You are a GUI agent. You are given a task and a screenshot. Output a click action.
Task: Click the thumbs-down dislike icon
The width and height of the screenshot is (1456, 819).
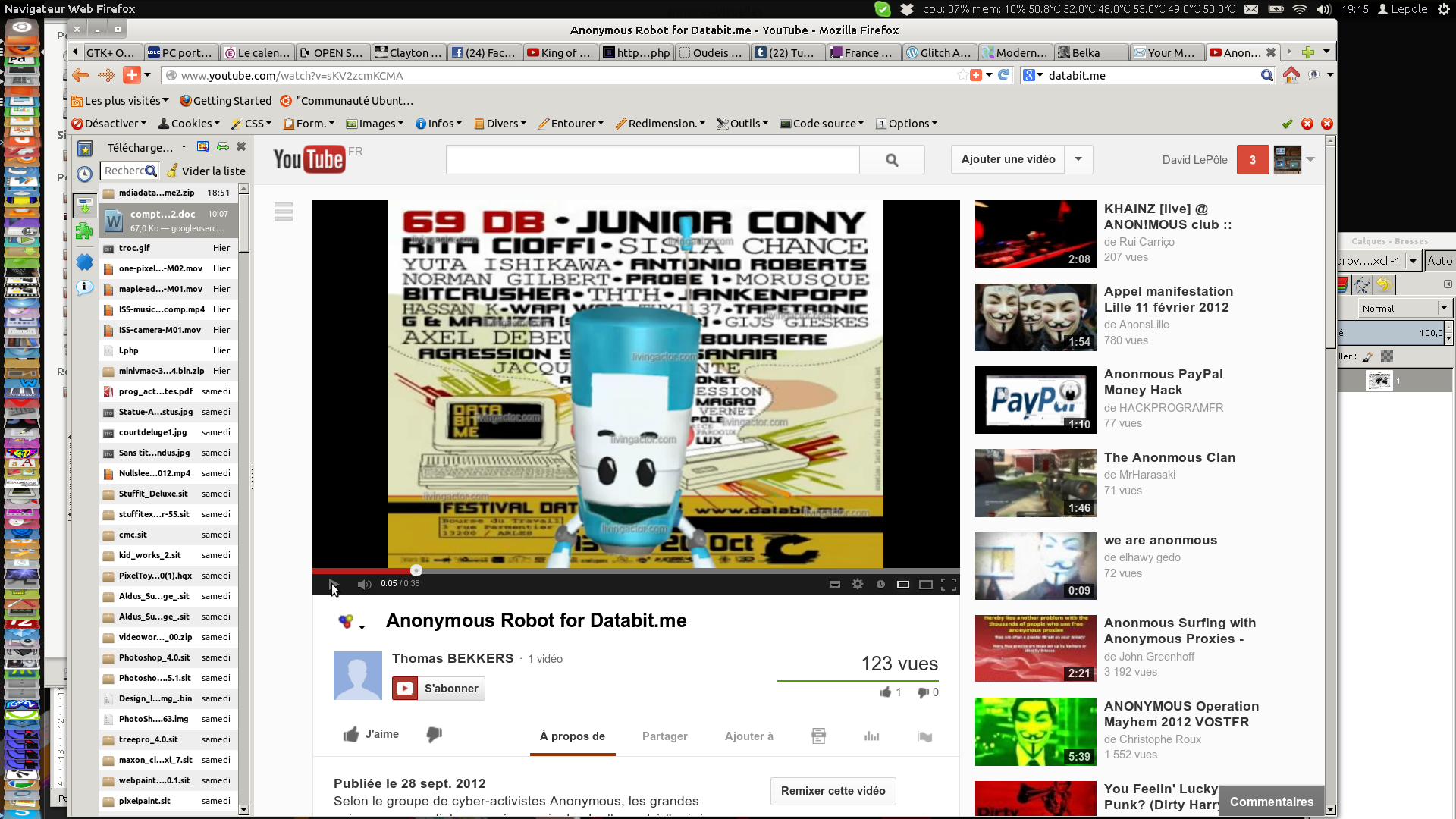(x=434, y=734)
